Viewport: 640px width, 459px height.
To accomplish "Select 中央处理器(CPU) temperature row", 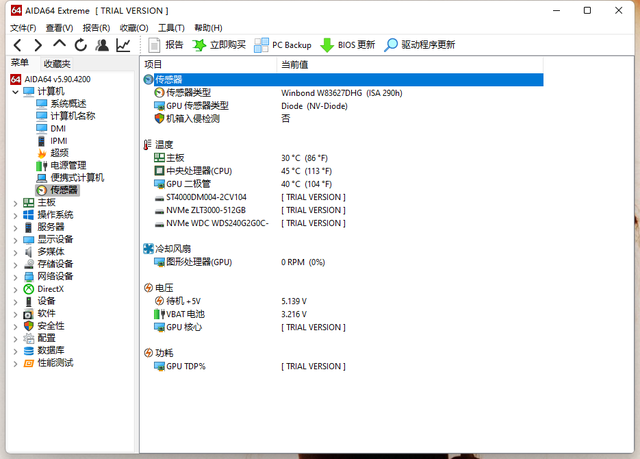I will pyautogui.click(x=343, y=171).
